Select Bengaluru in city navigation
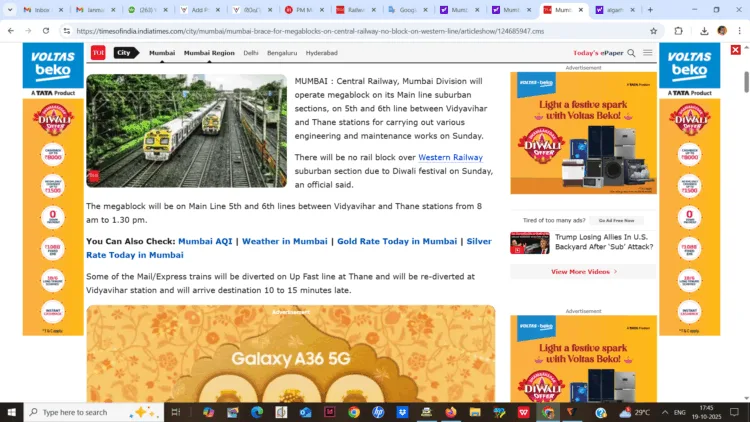 point(282,52)
